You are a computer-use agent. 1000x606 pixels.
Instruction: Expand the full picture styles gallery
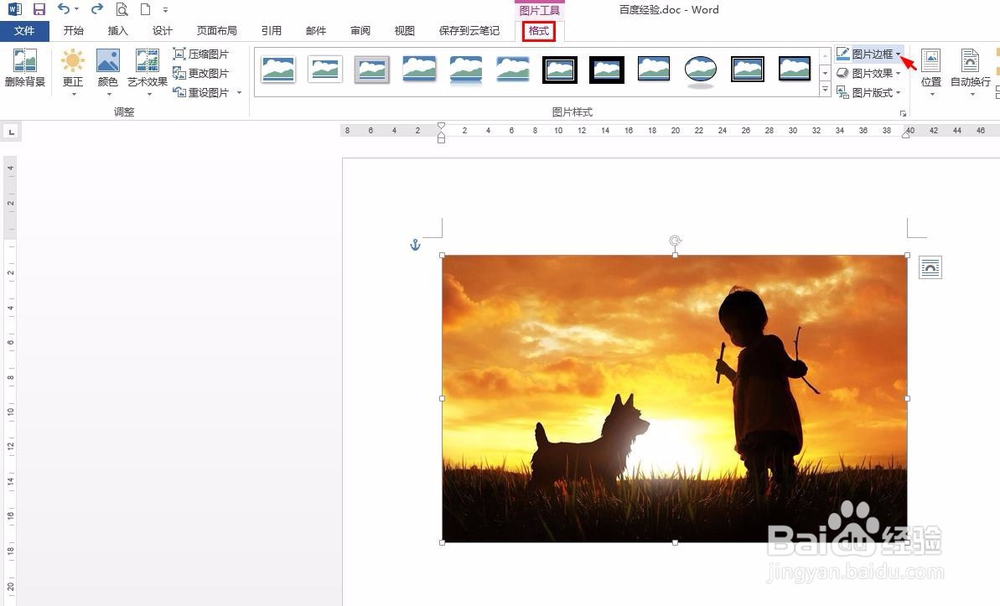click(x=825, y=90)
